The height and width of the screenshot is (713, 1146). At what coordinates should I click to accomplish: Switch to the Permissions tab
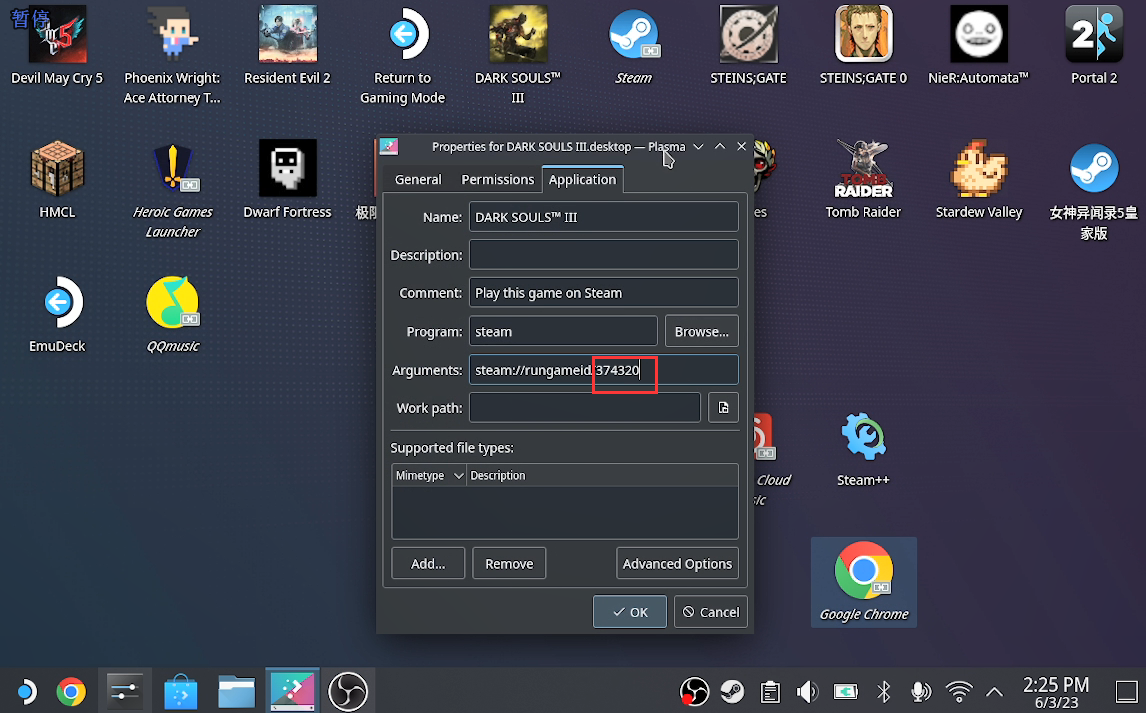click(x=498, y=180)
